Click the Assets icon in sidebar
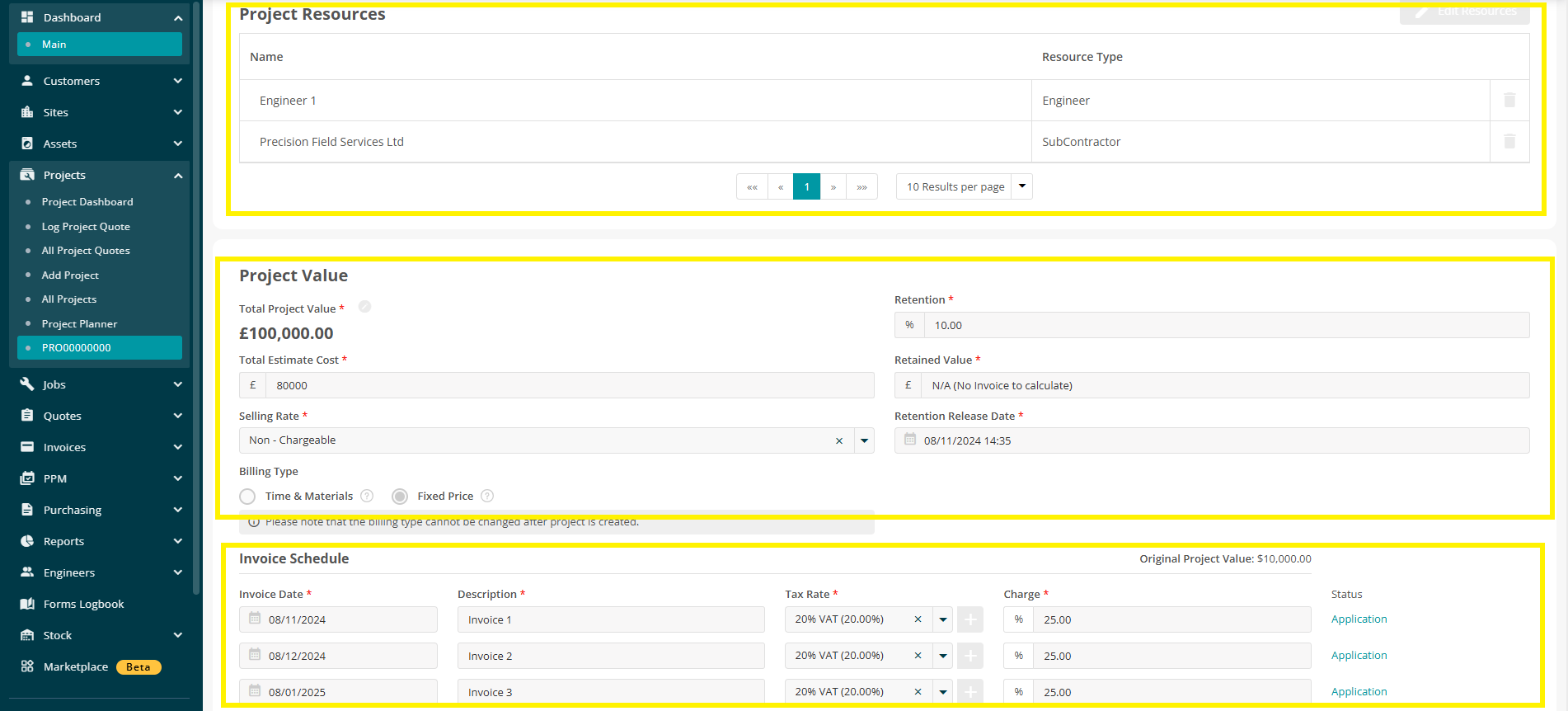 click(x=27, y=144)
